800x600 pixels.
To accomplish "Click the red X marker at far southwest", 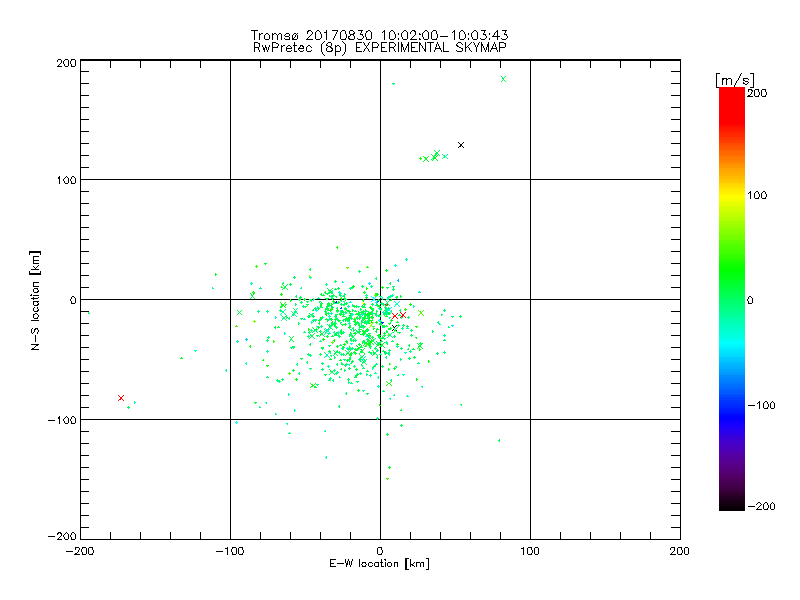I will [121, 398].
